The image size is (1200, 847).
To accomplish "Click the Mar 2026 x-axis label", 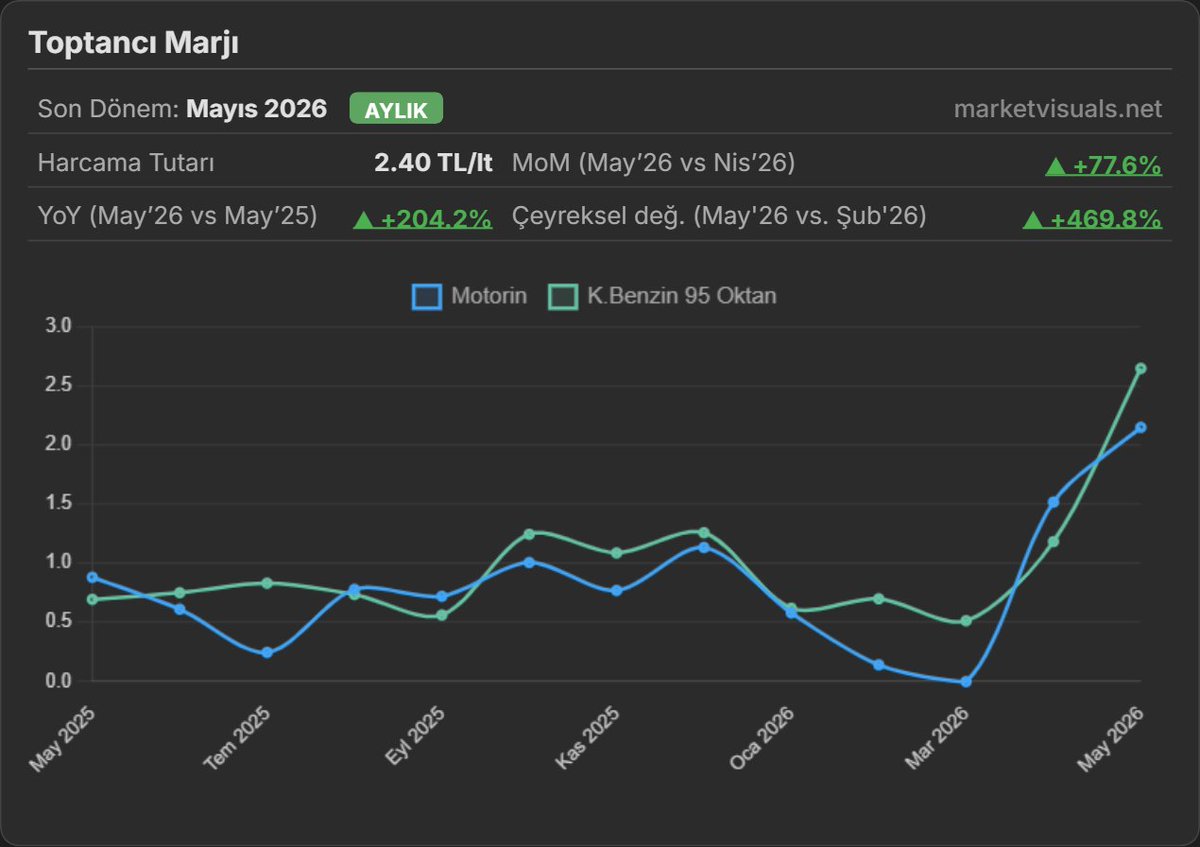I will pyautogui.click(x=937, y=738).
